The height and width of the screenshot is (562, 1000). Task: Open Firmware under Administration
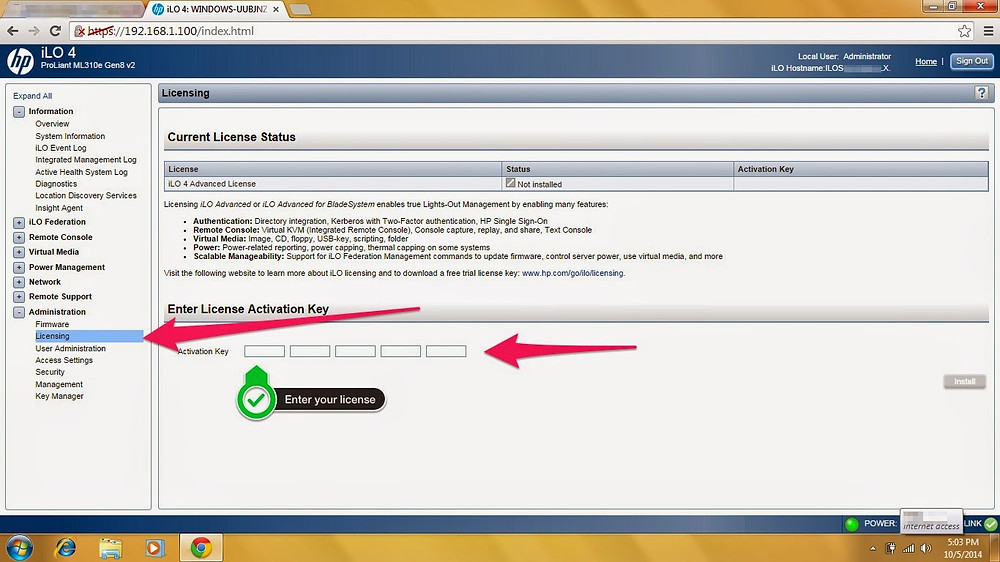click(52, 324)
